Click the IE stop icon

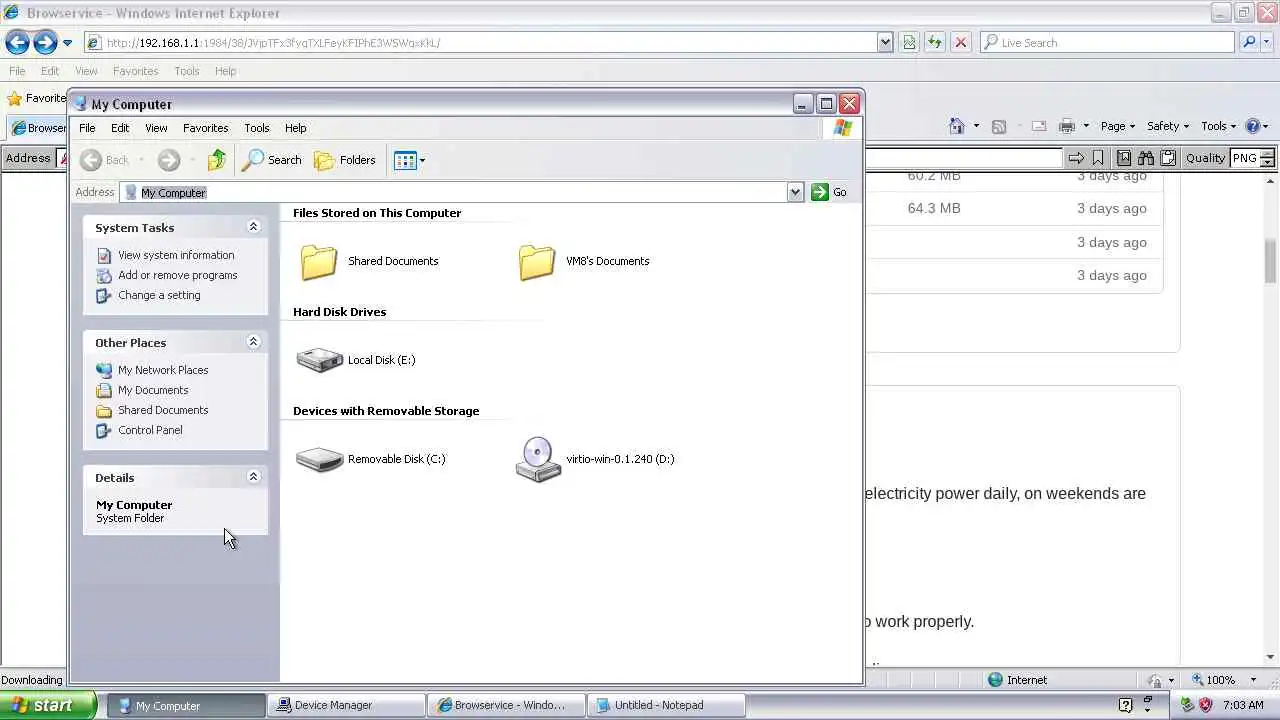click(x=960, y=42)
